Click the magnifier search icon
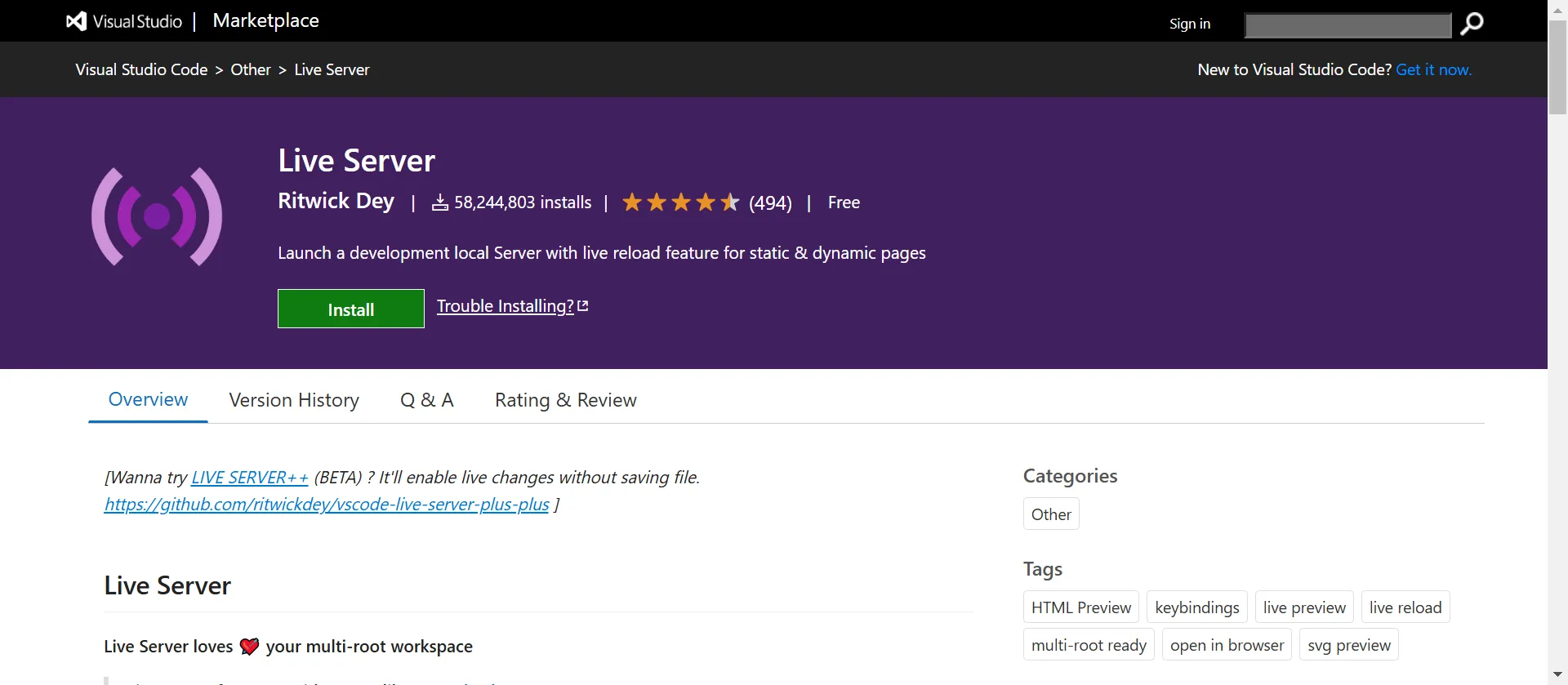1568x685 pixels. pyautogui.click(x=1472, y=24)
